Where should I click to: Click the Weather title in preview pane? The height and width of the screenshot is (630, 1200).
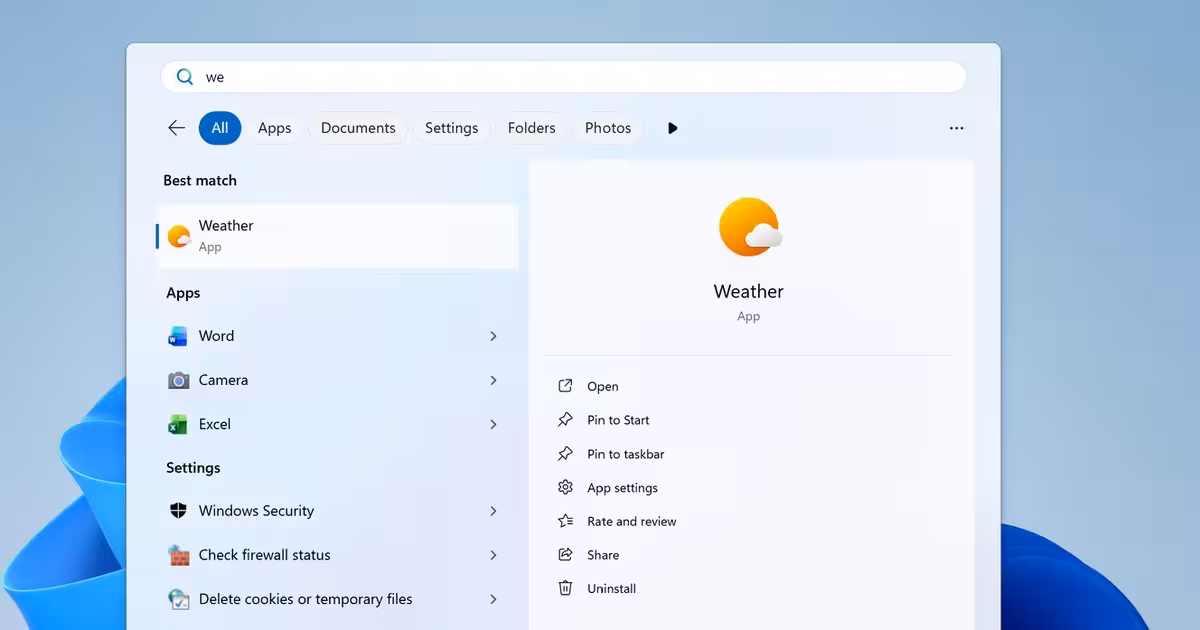point(749,291)
